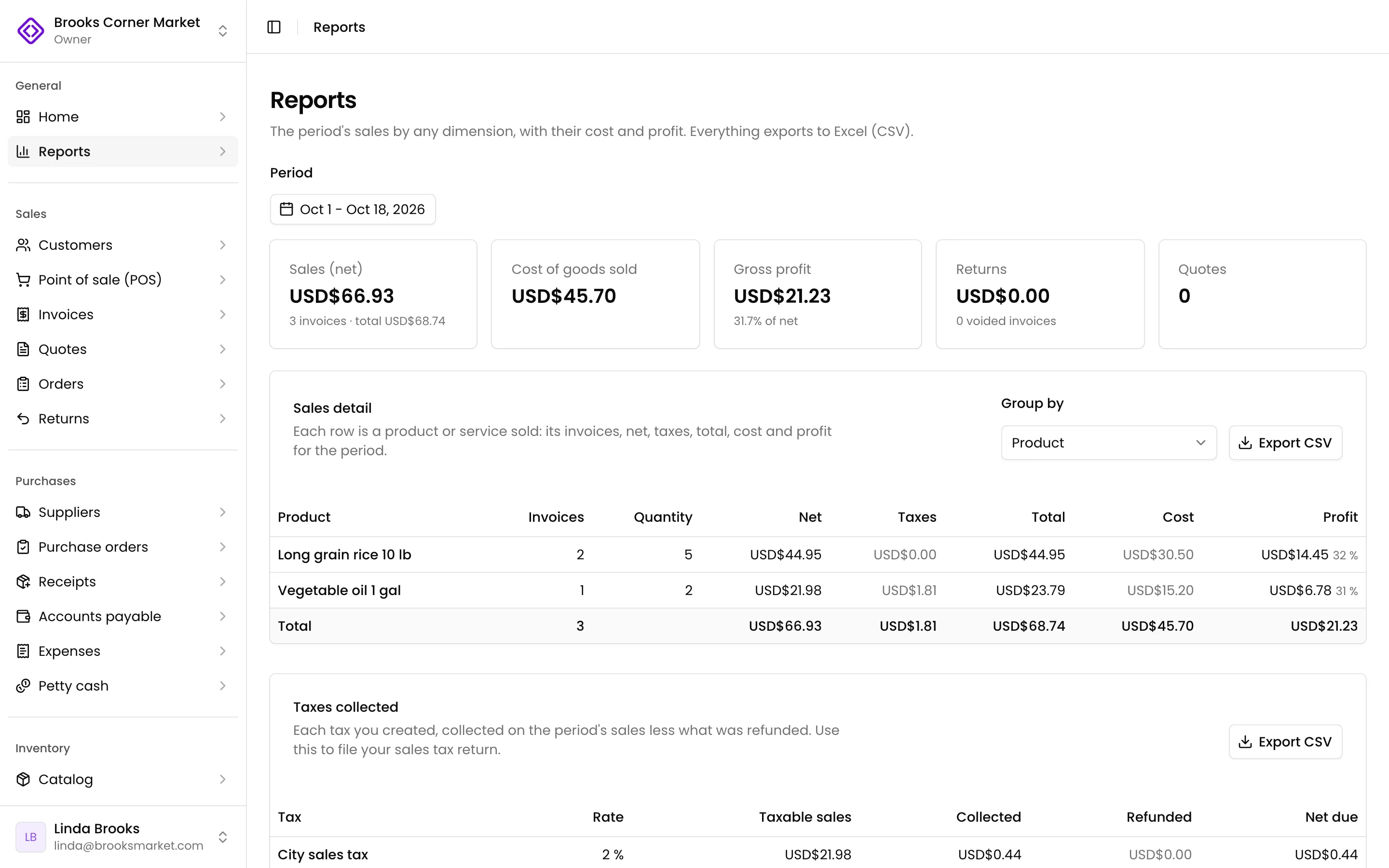Image resolution: width=1389 pixels, height=868 pixels.
Task: Click the Vegetable oil 1 gal row
Action: [817, 590]
